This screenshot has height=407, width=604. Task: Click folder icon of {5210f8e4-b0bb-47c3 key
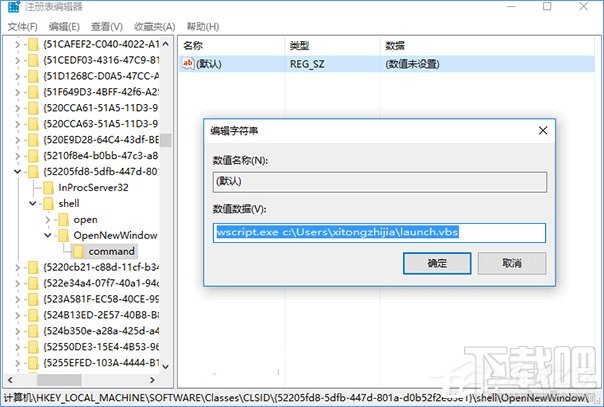coord(34,156)
